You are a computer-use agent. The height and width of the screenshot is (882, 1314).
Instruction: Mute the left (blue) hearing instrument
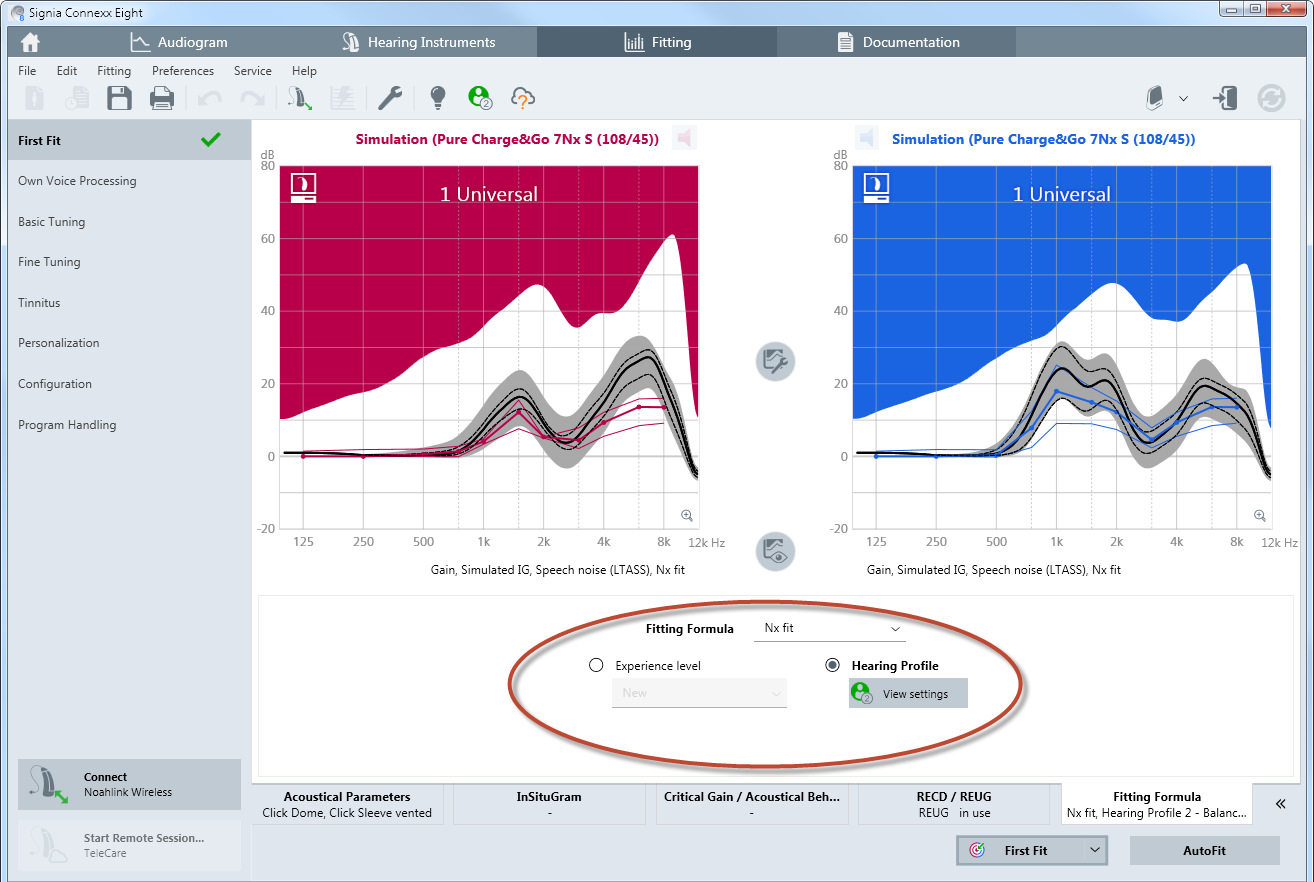(867, 138)
